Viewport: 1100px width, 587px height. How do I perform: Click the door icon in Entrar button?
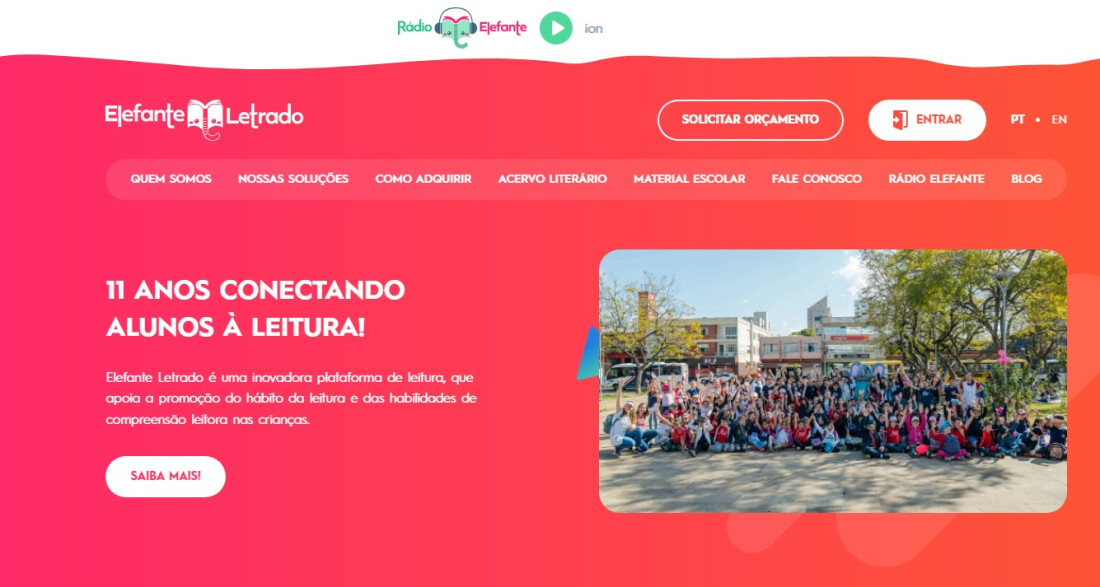tap(900, 120)
